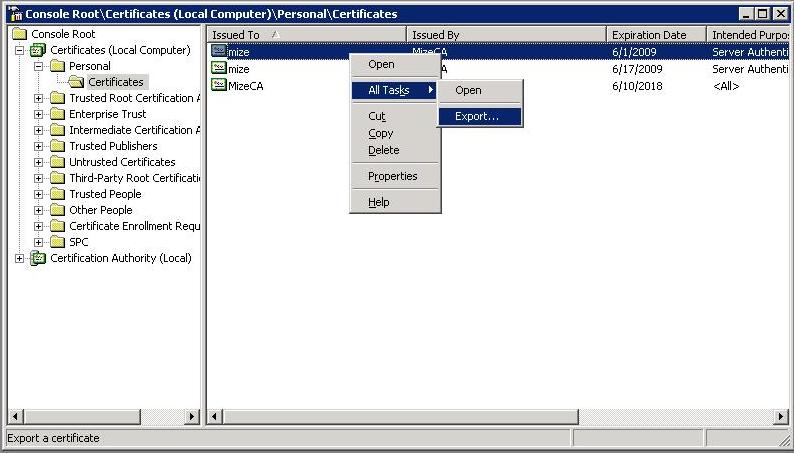The image size is (794, 453).
Task: Click the Console Root folder icon
Action: pos(19,34)
